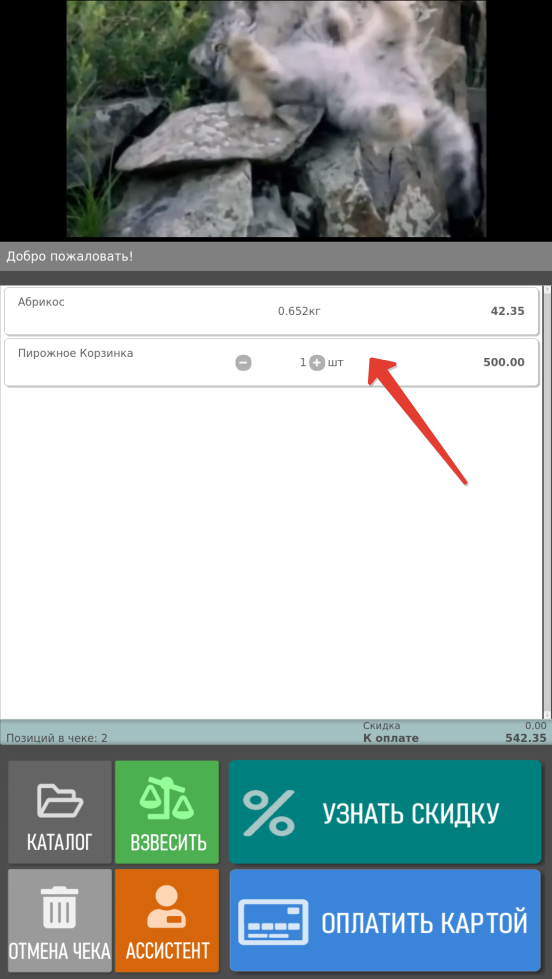
Task: Click the КАТАЛОГ label
Action: [60, 842]
